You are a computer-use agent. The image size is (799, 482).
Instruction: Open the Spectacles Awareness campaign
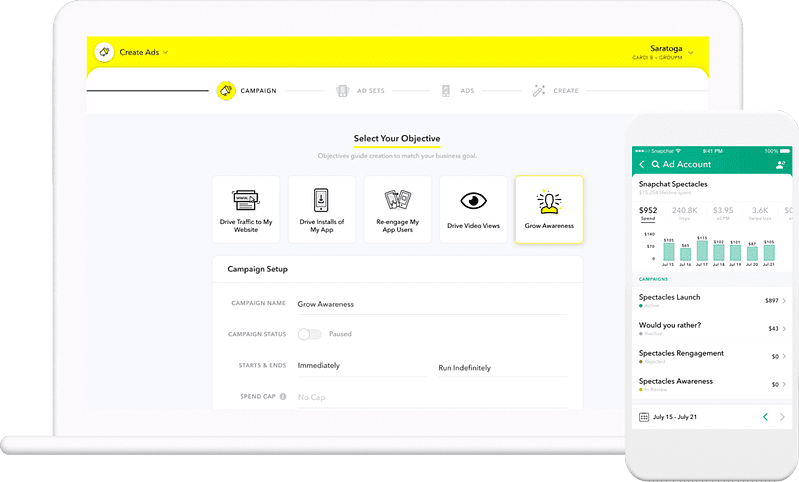tap(712, 385)
